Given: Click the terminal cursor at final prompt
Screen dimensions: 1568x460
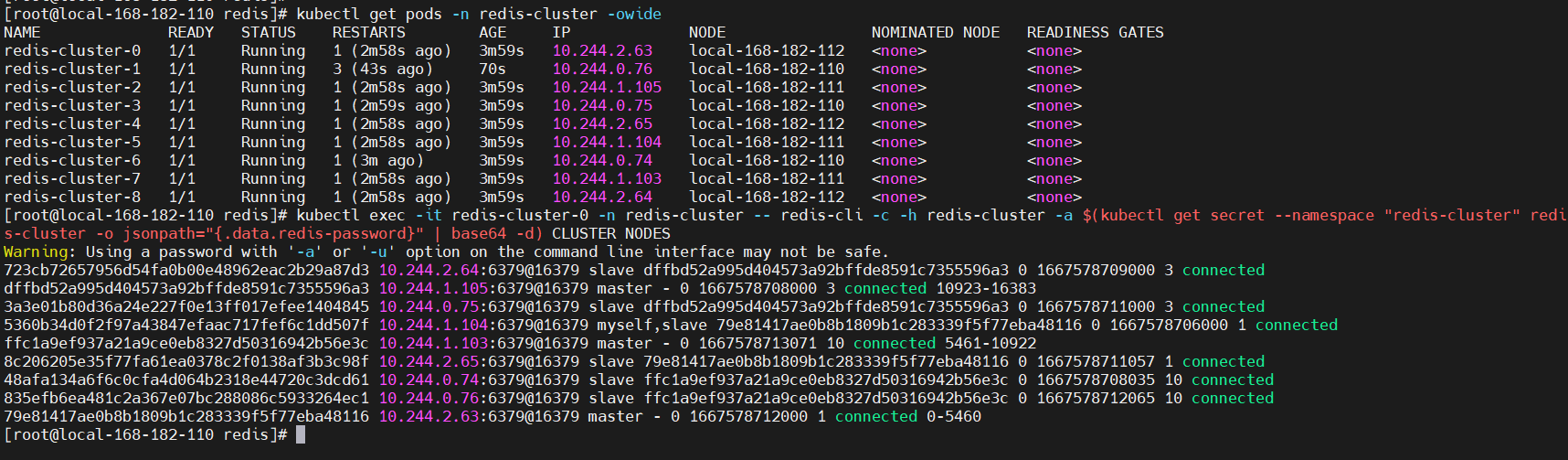Looking at the screenshot, I should pyautogui.click(x=301, y=434).
